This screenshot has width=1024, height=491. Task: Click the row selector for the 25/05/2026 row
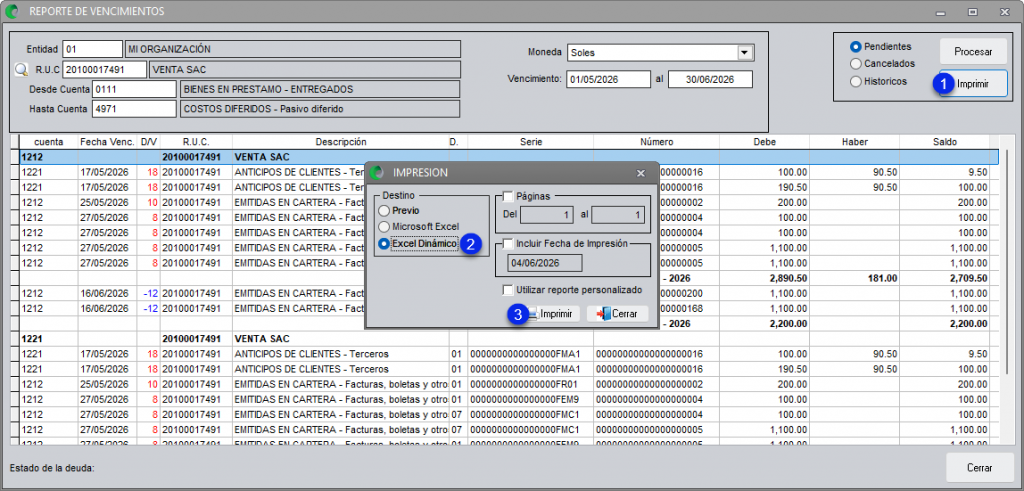[14, 203]
